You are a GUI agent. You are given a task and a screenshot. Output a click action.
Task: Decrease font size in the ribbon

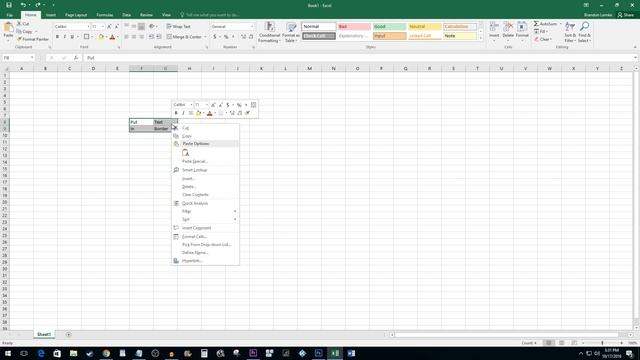pyautogui.click(x=116, y=27)
